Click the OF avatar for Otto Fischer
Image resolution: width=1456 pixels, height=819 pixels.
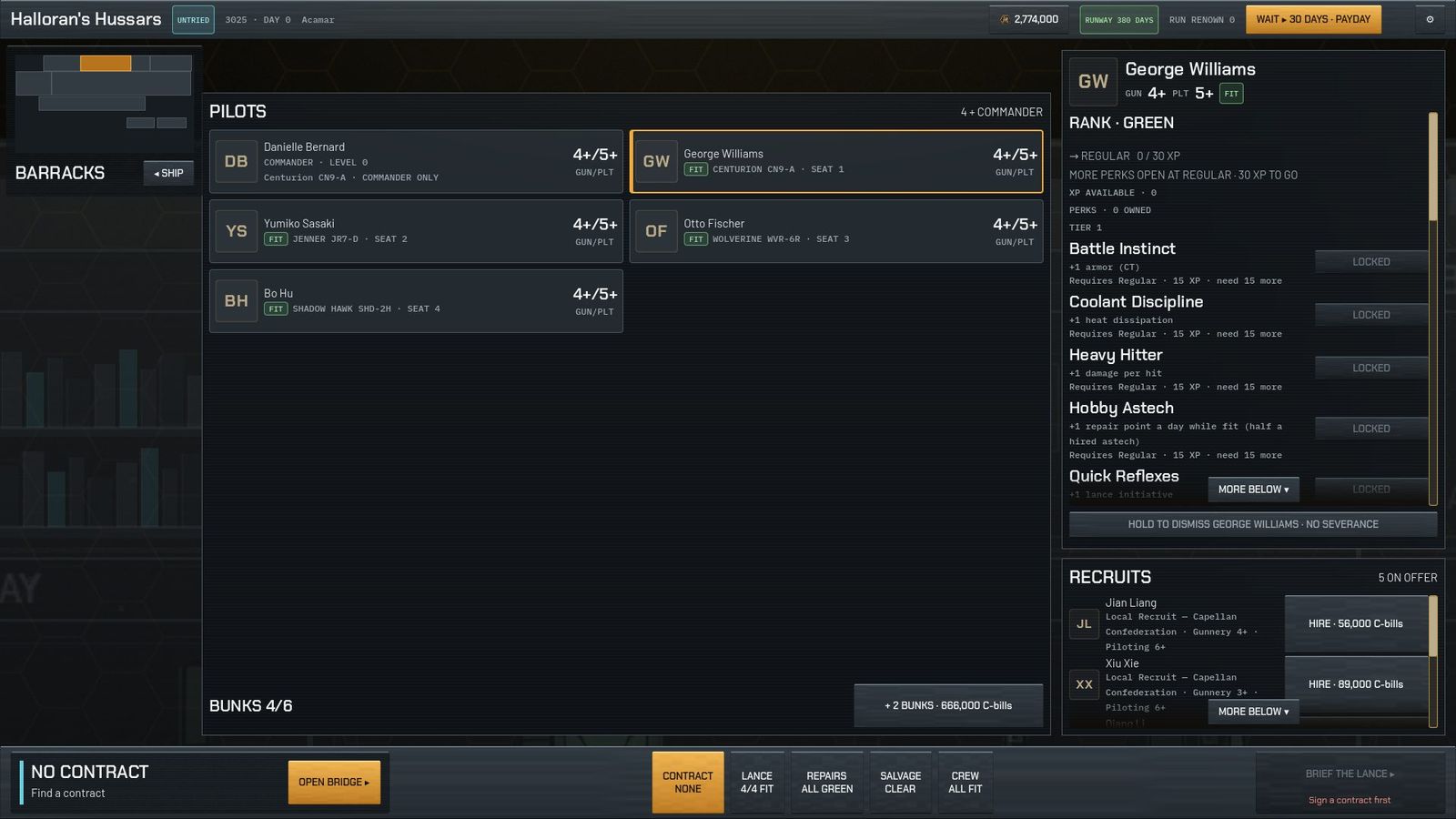[656, 231]
